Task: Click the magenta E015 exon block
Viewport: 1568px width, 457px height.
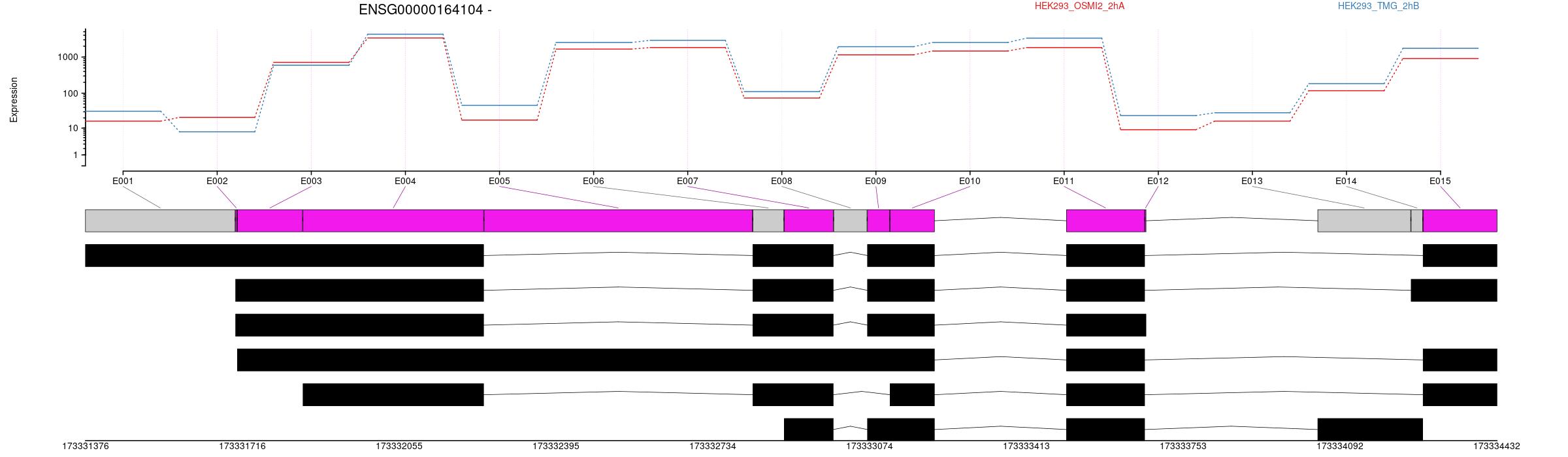Action: click(1460, 221)
